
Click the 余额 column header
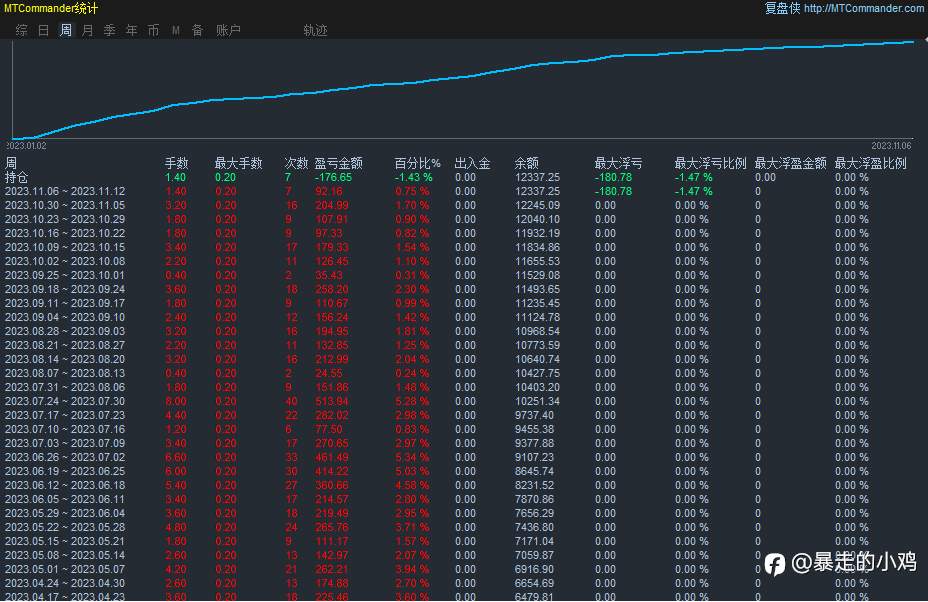pos(527,163)
